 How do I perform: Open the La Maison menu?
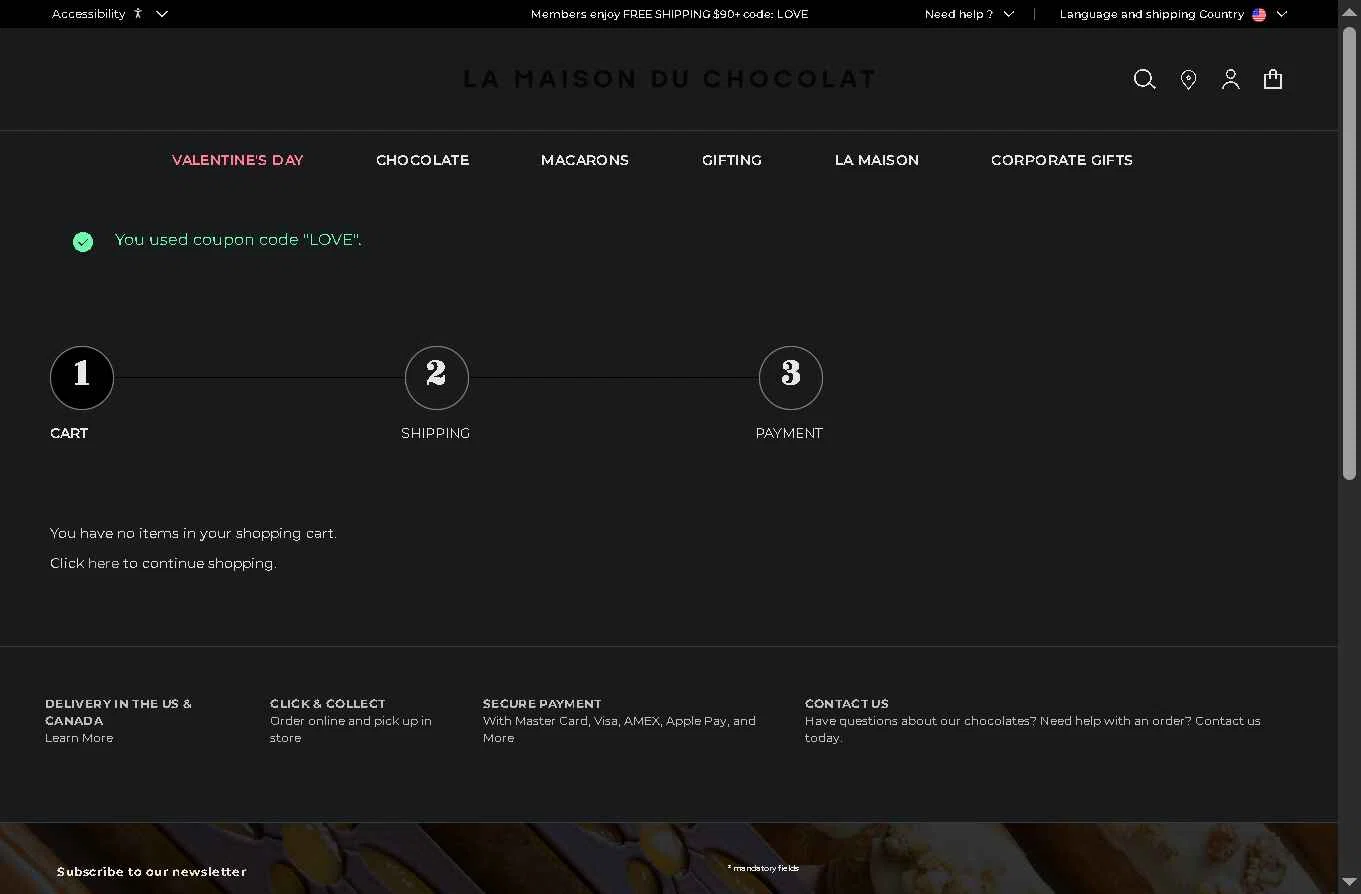point(877,160)
